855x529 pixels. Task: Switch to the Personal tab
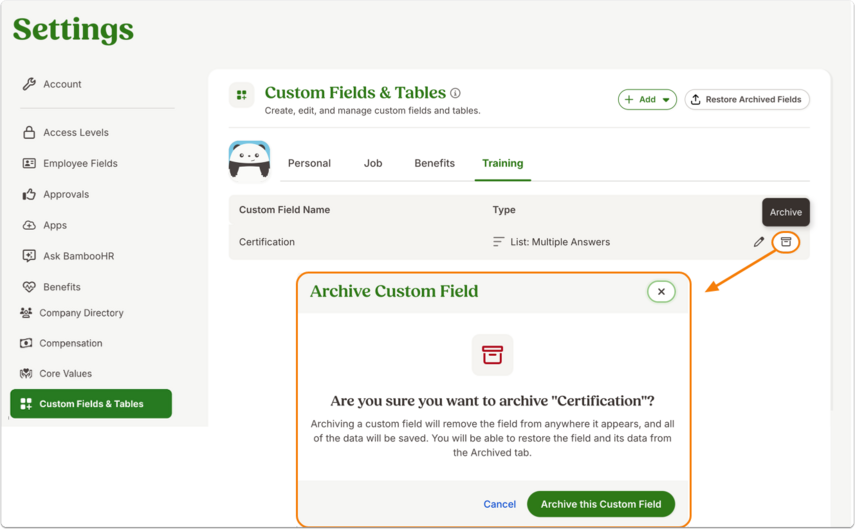click(x=309, y=163)
